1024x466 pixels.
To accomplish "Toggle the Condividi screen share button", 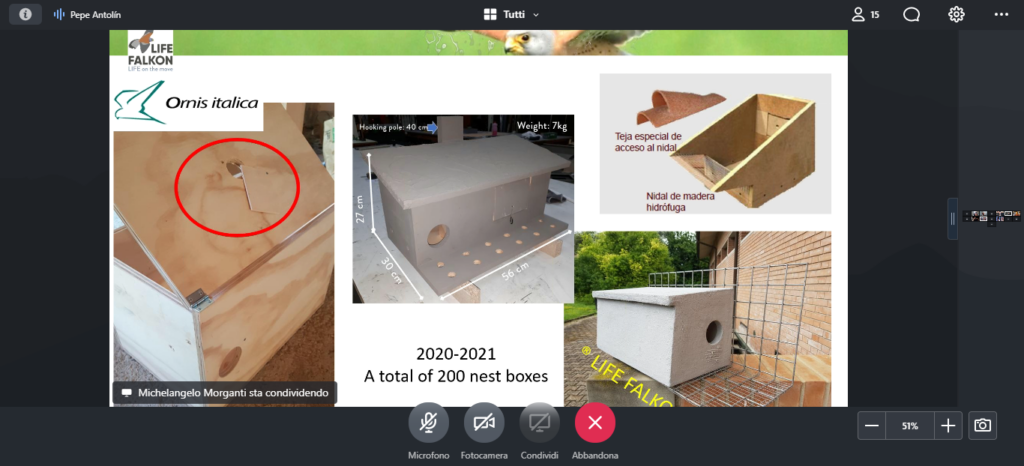I will point(539,423).
